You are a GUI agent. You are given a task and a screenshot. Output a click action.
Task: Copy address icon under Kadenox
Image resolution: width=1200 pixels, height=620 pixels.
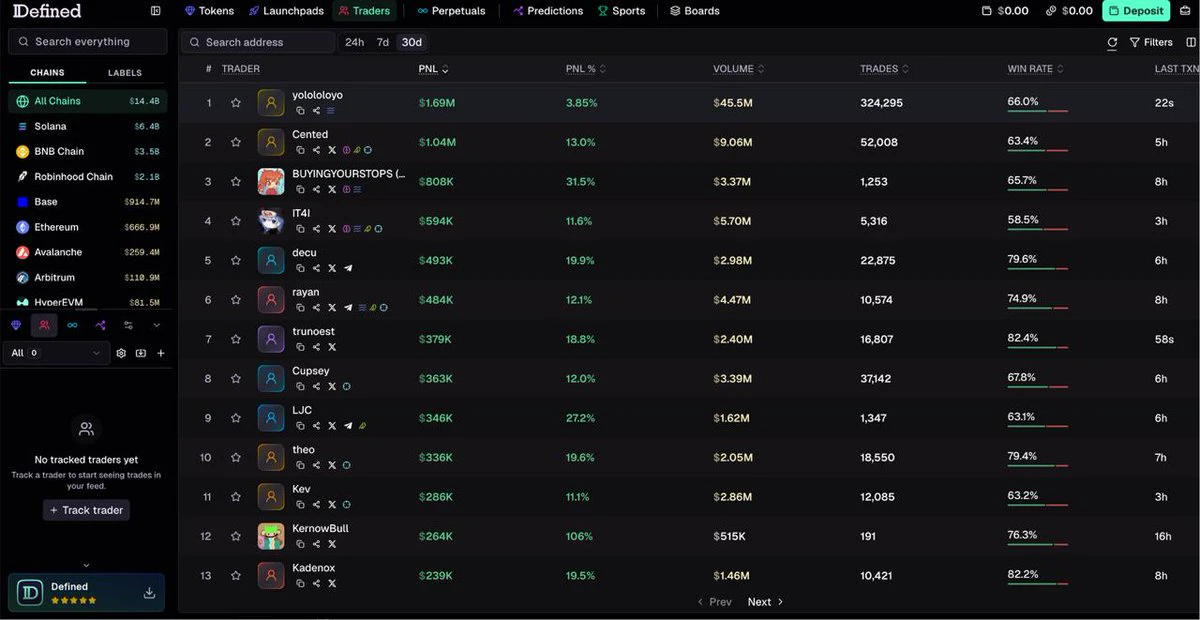coord(300,583)
